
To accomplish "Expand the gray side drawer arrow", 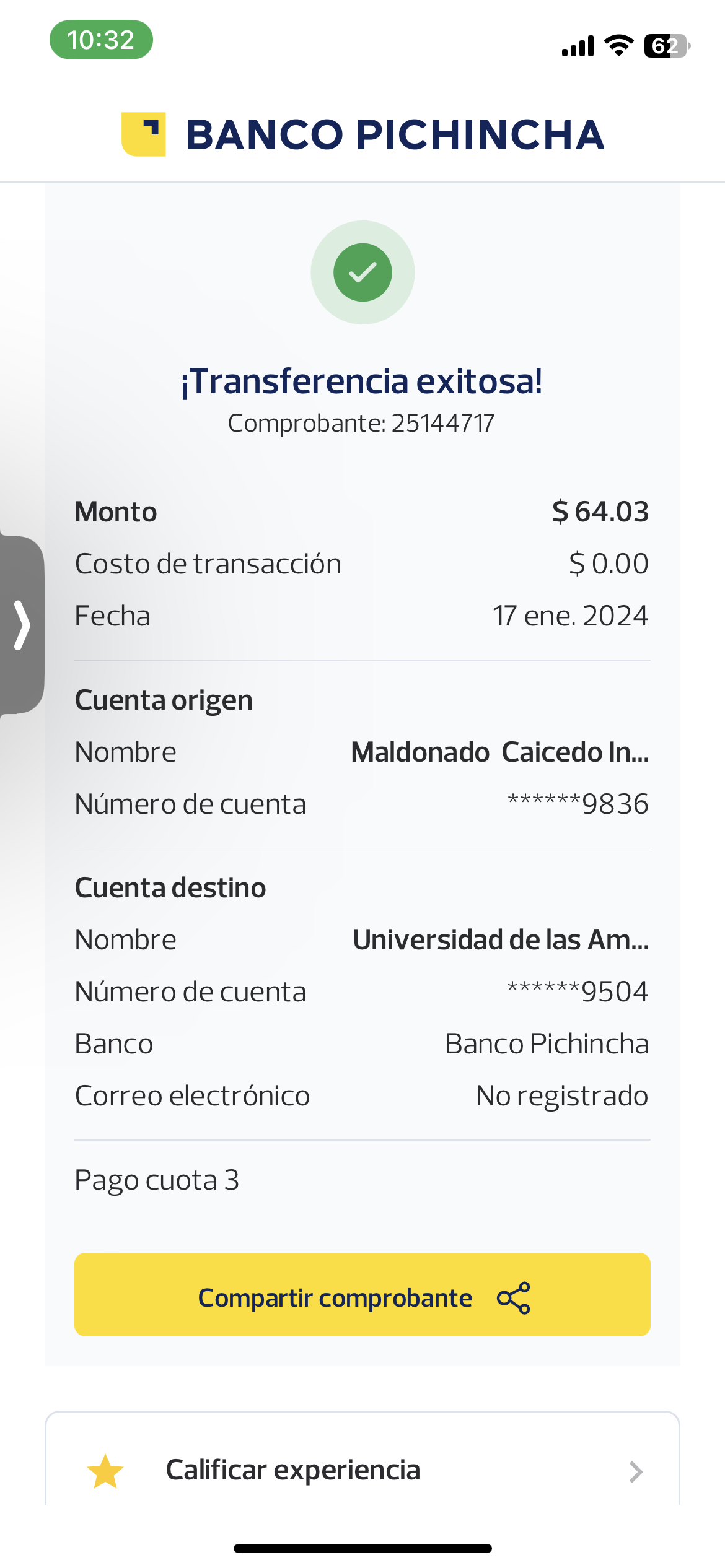I will pos(22,625).
